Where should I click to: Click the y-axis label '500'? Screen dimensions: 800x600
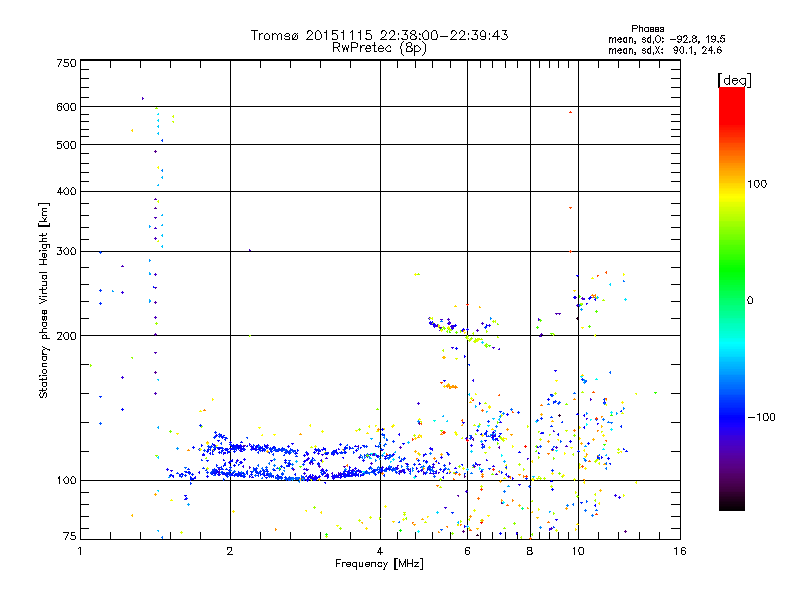tap(67, 145)
